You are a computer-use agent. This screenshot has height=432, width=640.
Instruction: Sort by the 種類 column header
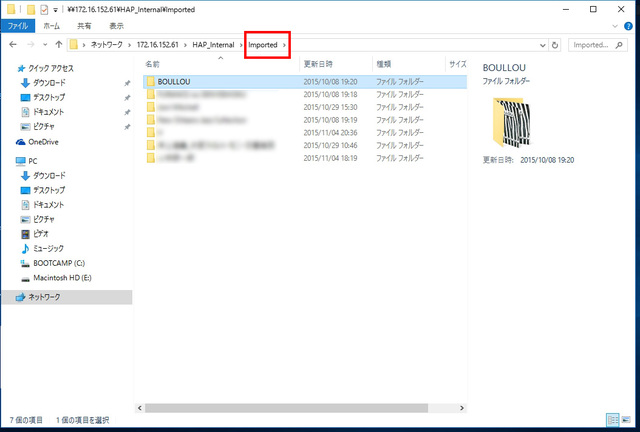click(x=408, y=64)
